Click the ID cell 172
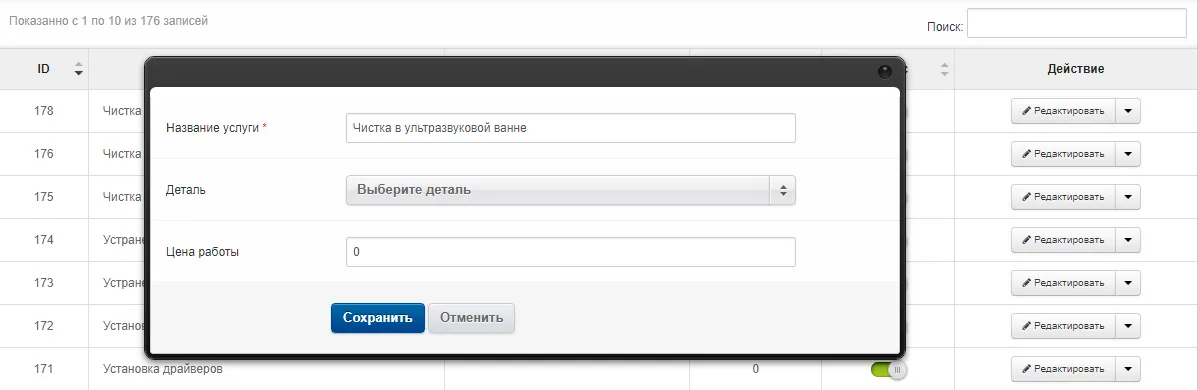 pyautogui.click(x=44, y=326)
